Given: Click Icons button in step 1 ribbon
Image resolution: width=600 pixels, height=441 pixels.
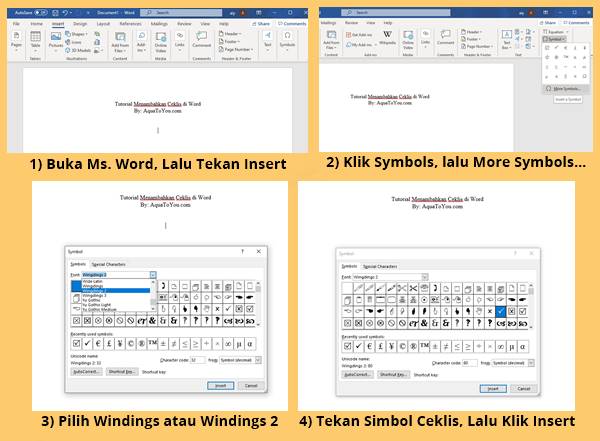Looking at the screenshot, I should click(73, 42).
